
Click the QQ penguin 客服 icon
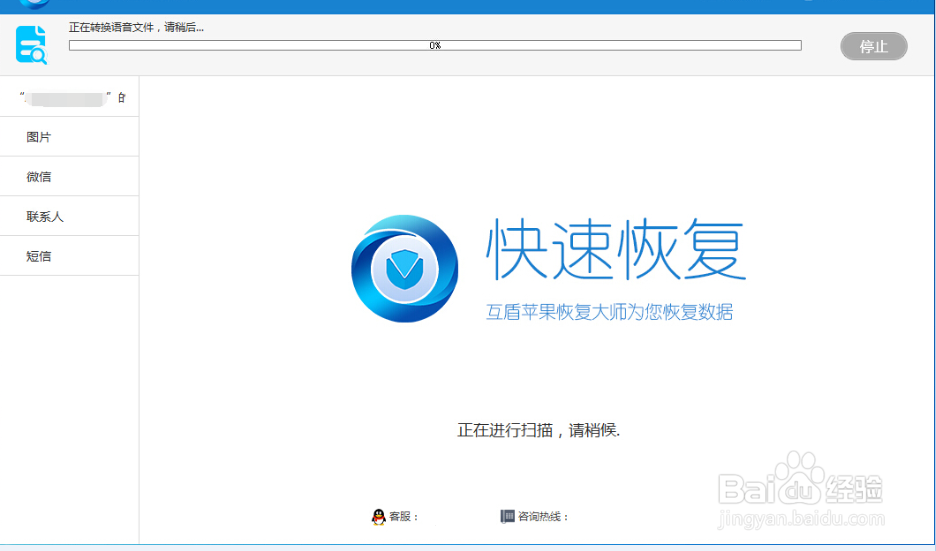[378, 516]
